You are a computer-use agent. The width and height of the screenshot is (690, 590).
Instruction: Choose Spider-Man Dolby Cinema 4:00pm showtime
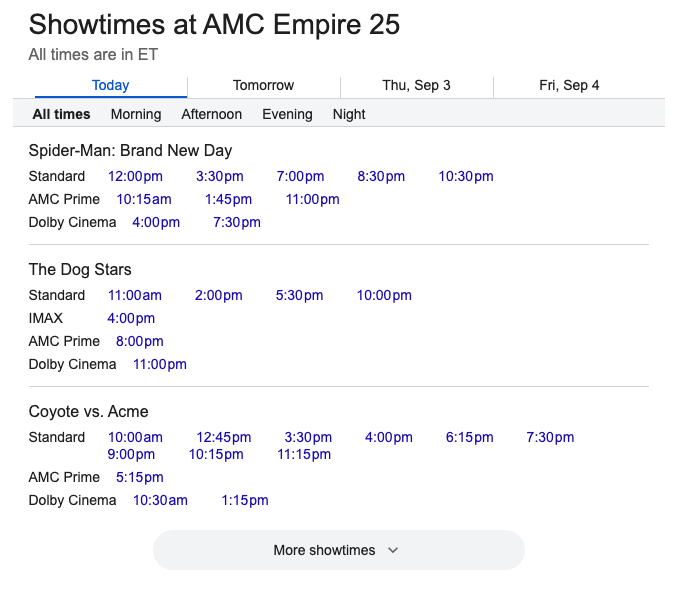[x=156, y=222]
